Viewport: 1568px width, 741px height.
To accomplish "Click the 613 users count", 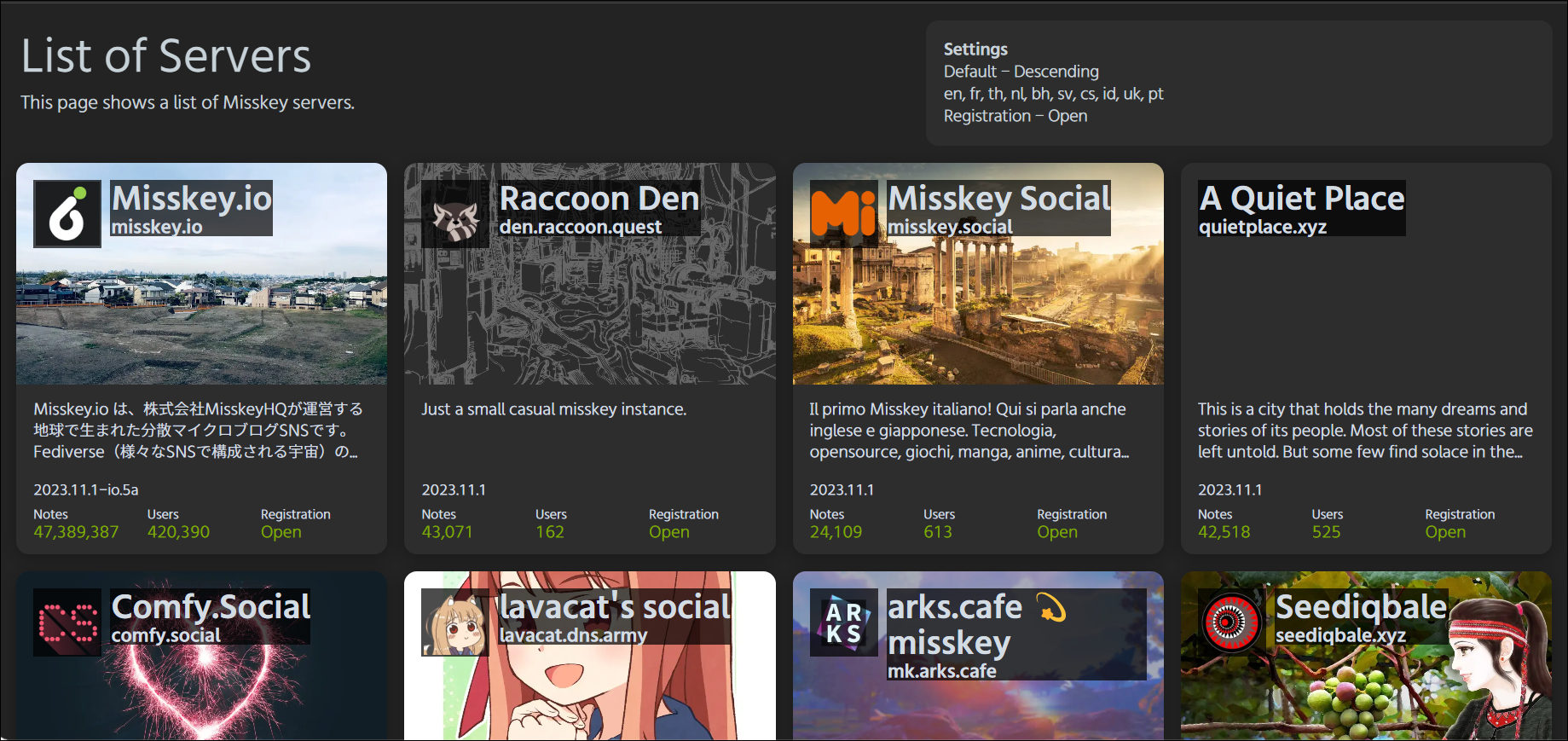I will click(938, 532).
